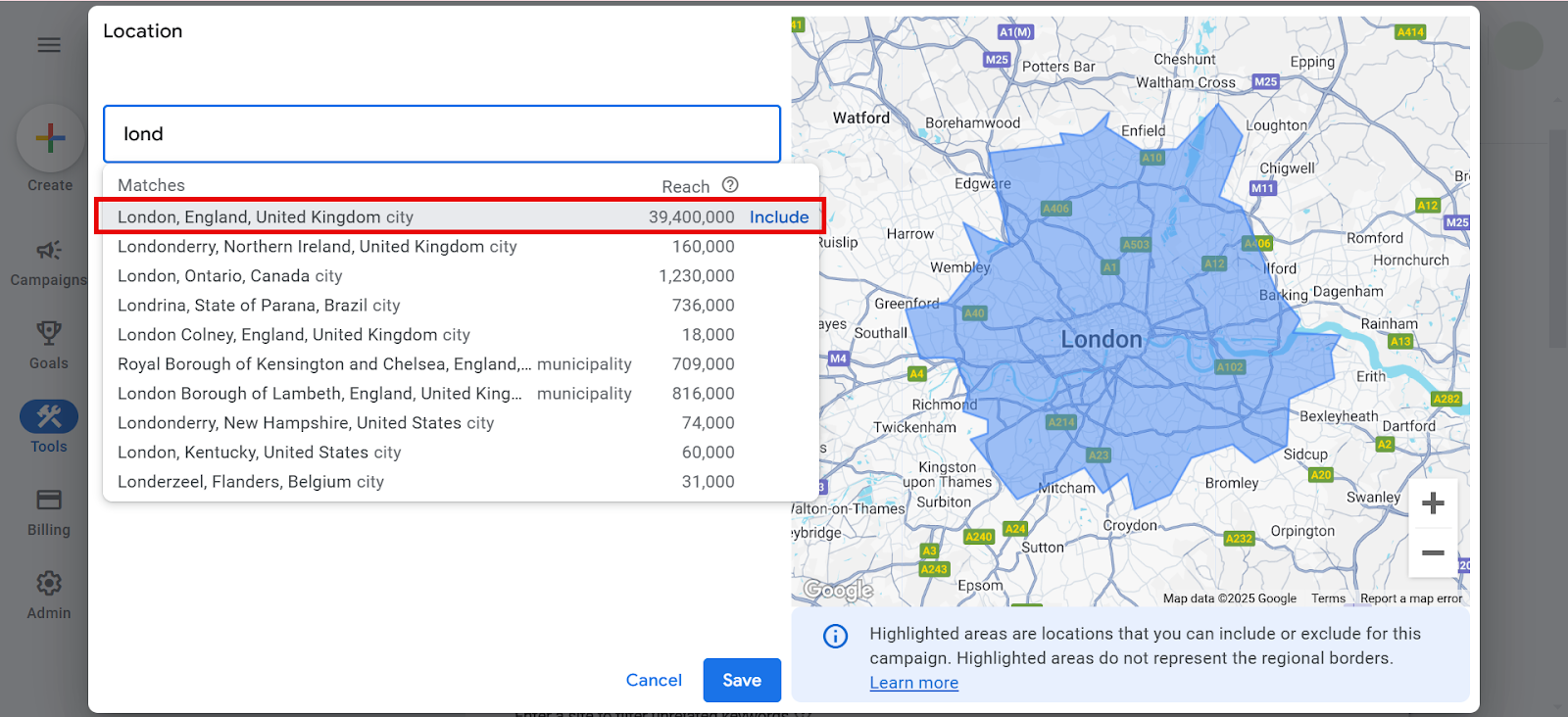Click Enfield label on the map

1144,130
